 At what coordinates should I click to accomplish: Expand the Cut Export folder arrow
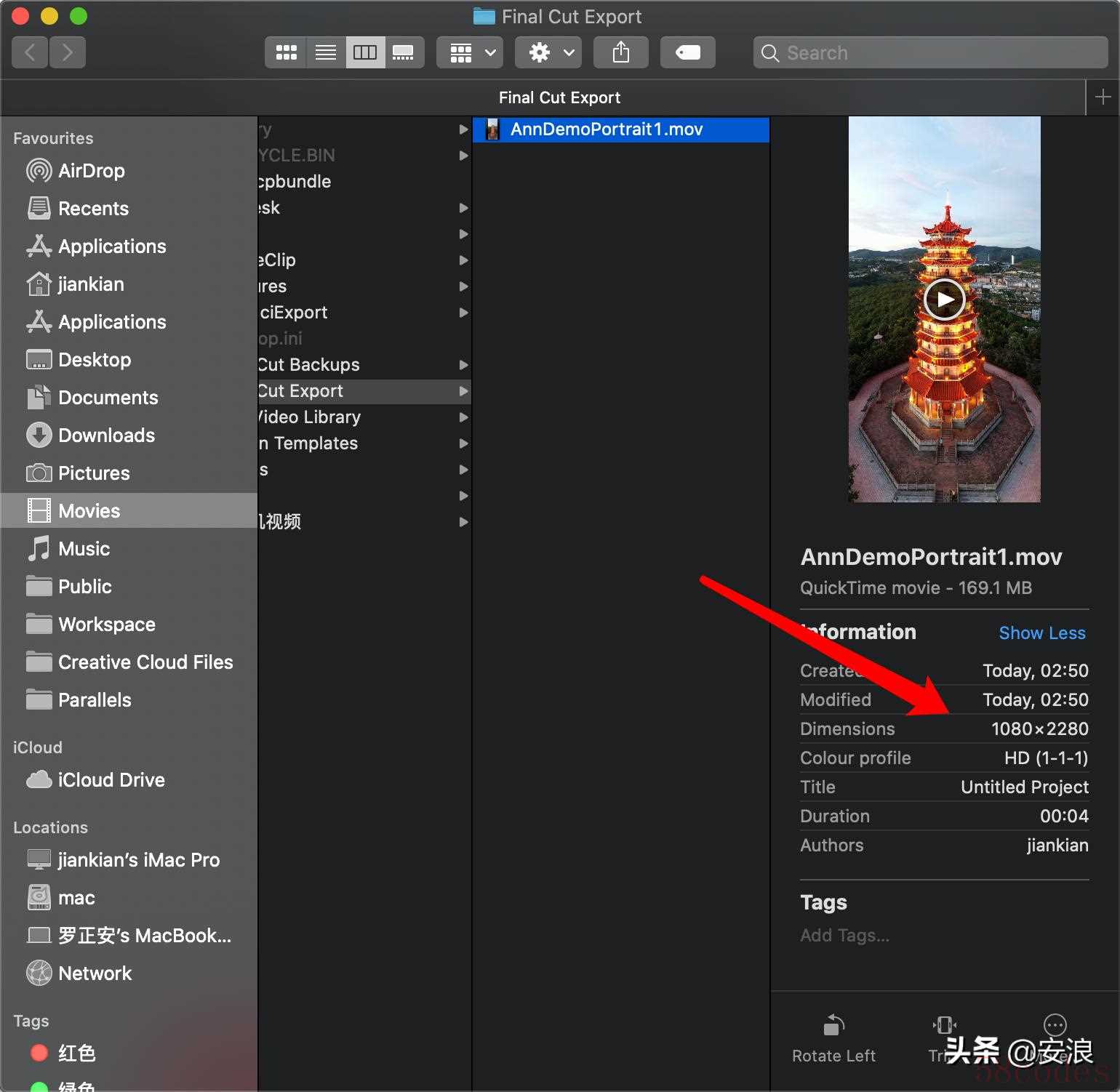click(x=463, y=391)
